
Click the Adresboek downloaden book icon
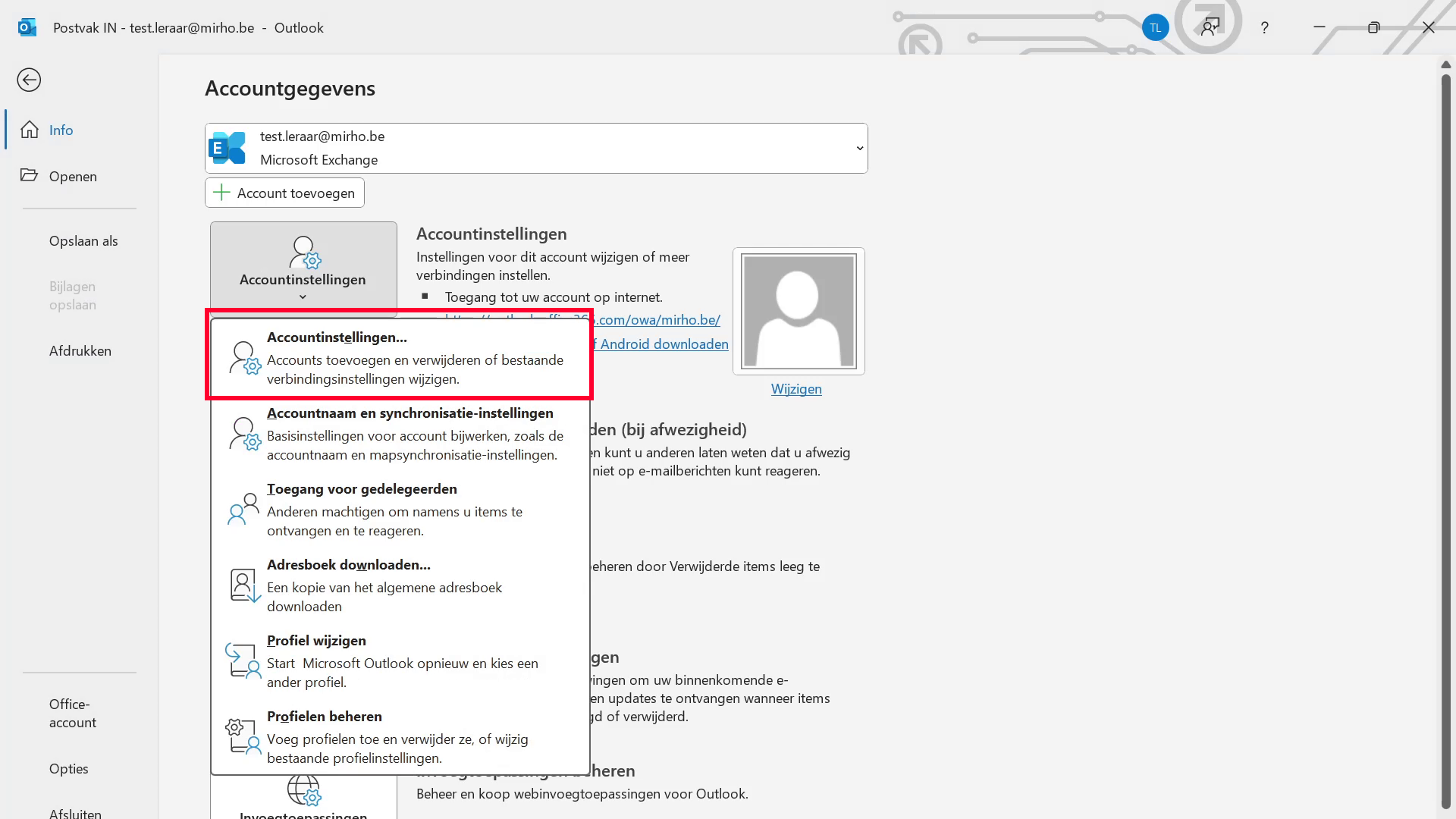(x=244, y=585)
